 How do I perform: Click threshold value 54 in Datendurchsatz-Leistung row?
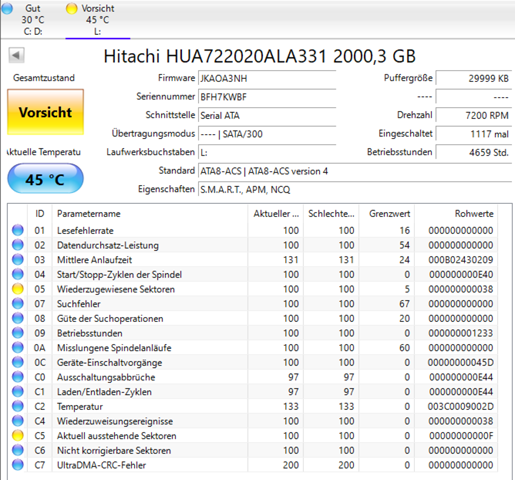pos(404,245)
